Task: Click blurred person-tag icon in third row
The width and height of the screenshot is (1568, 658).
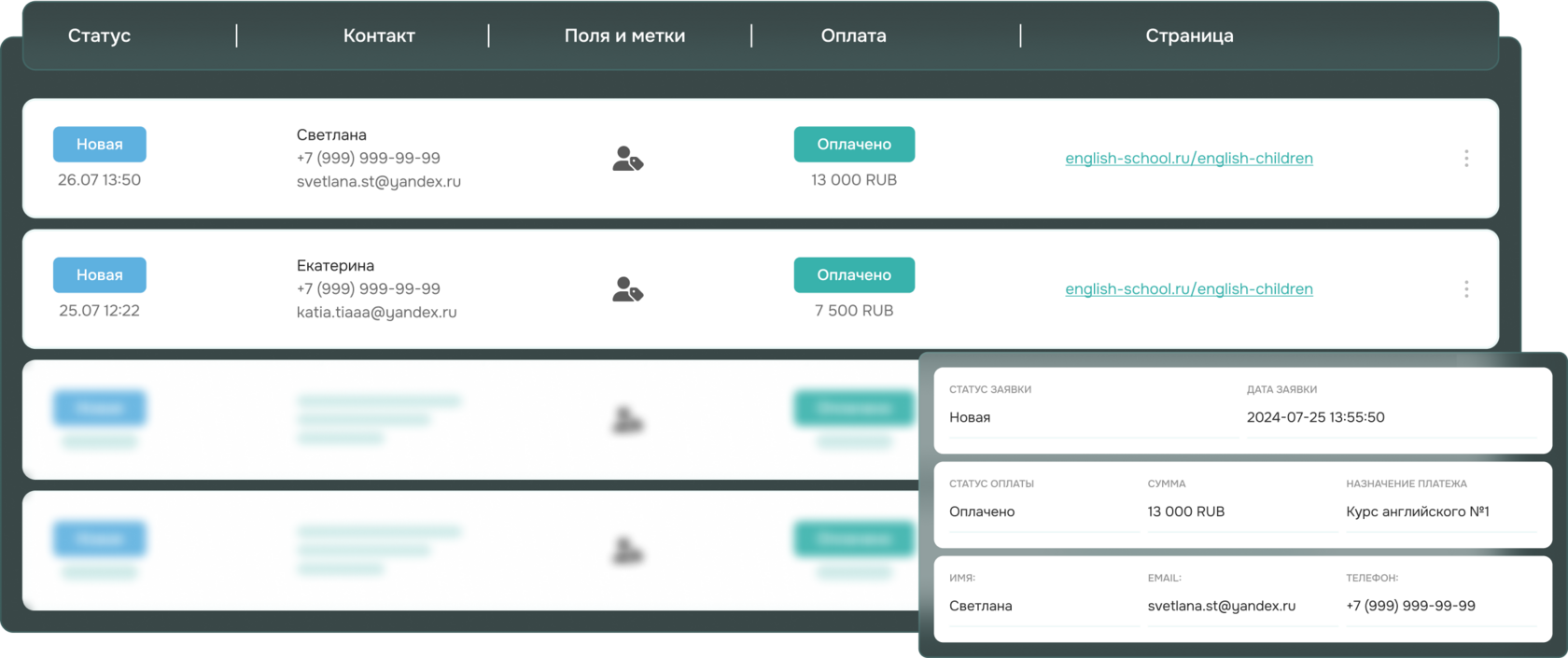Action: (x=627, y=420)
